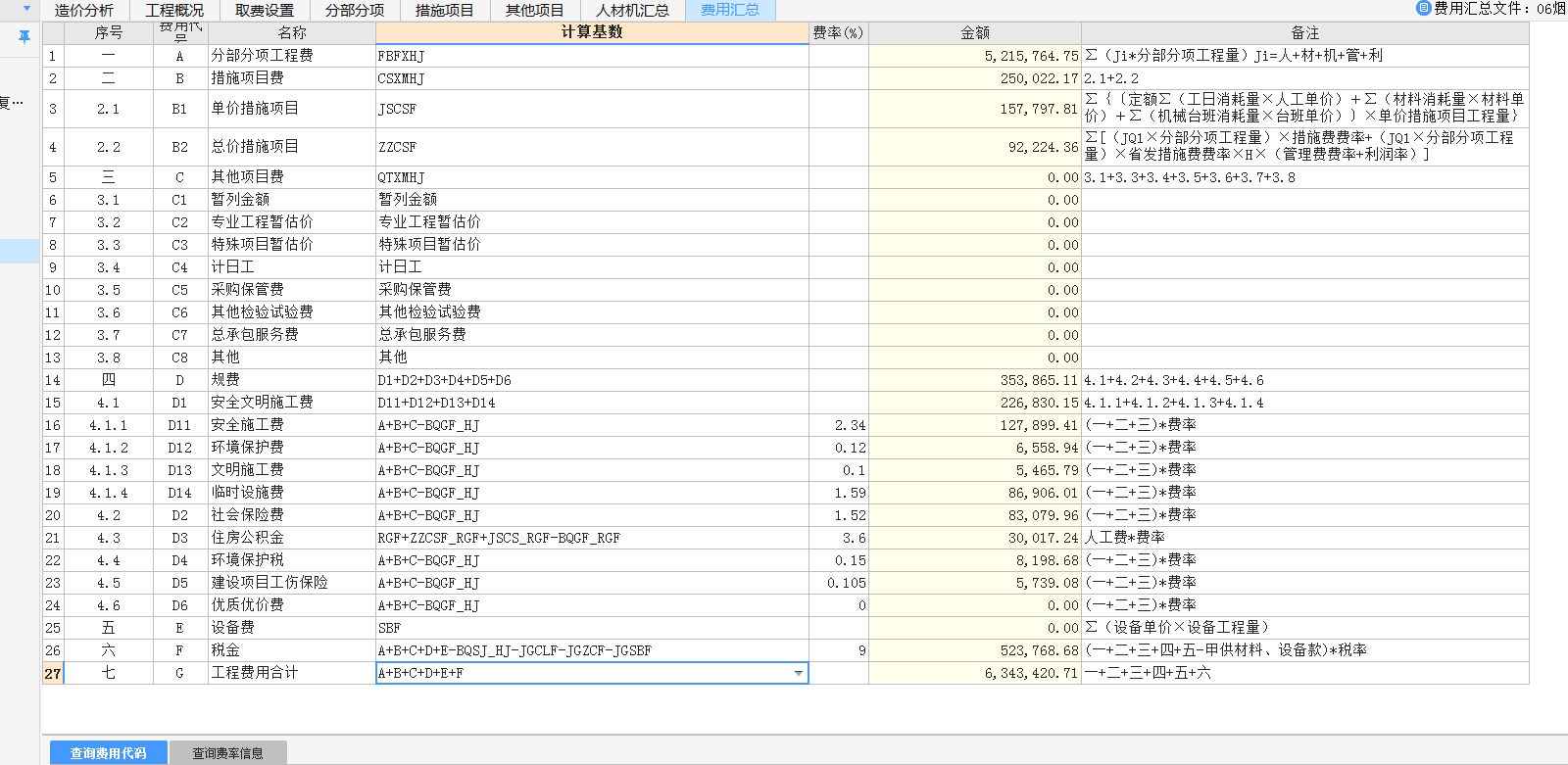This screenshot has height=765, width=1568.
Task: Click the 备注 column header
Action: point(1304,33)
